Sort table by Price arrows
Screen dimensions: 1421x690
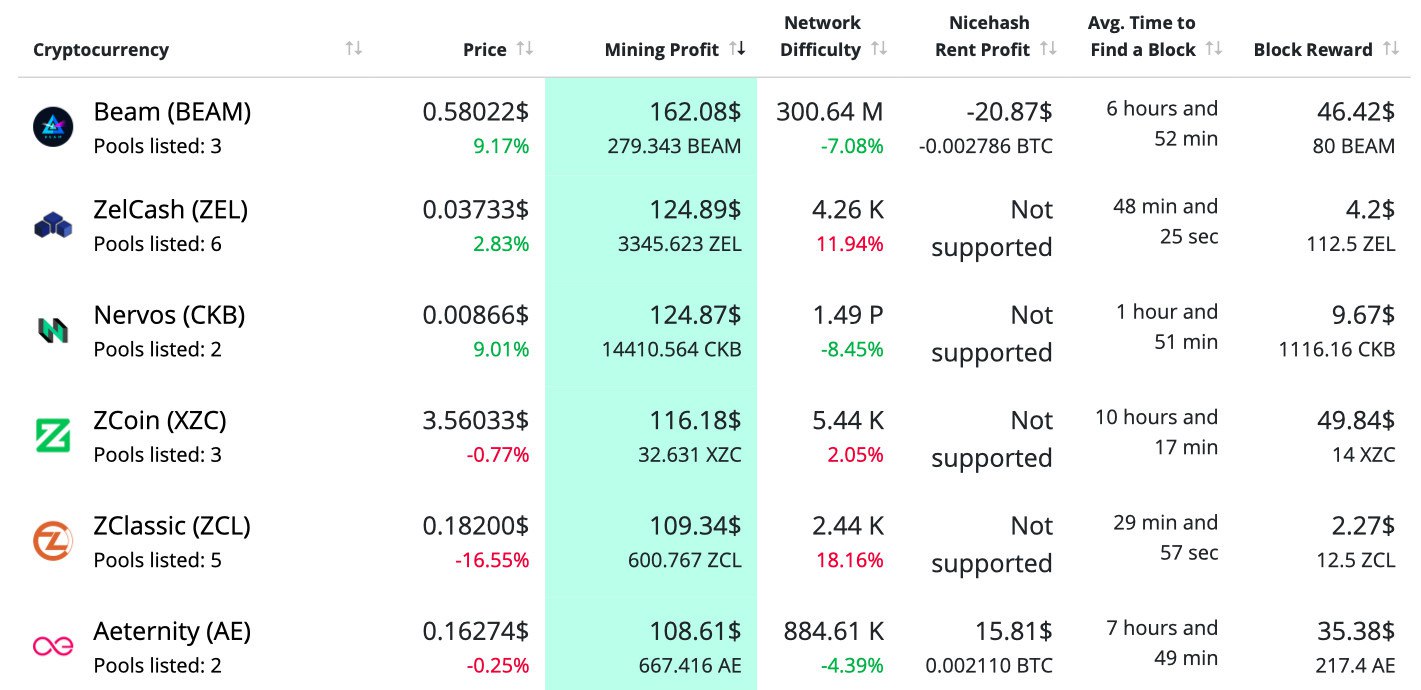click(525, 49)
